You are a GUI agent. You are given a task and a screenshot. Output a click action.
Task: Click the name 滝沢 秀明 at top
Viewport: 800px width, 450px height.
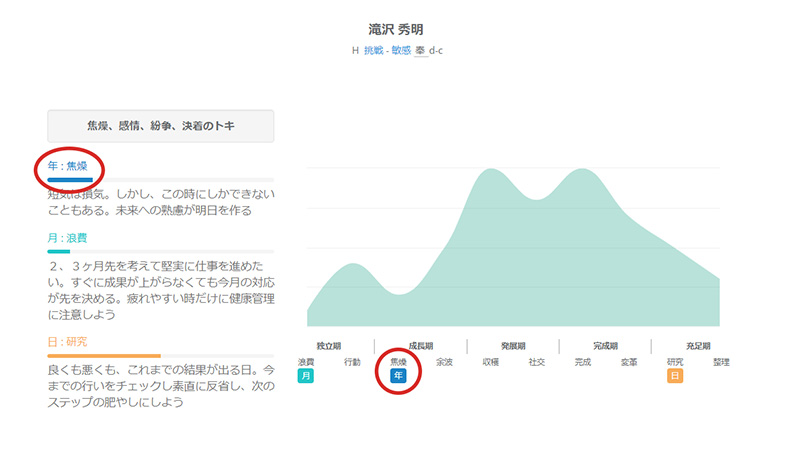coord(396,30)
